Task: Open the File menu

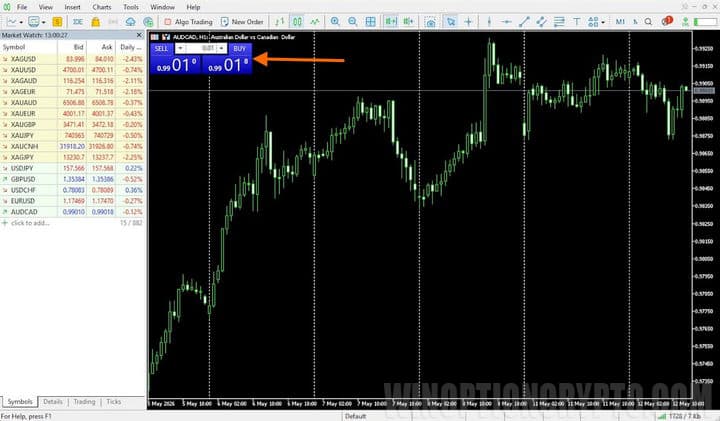Action: pyautogui.click(x=22, y=7)
